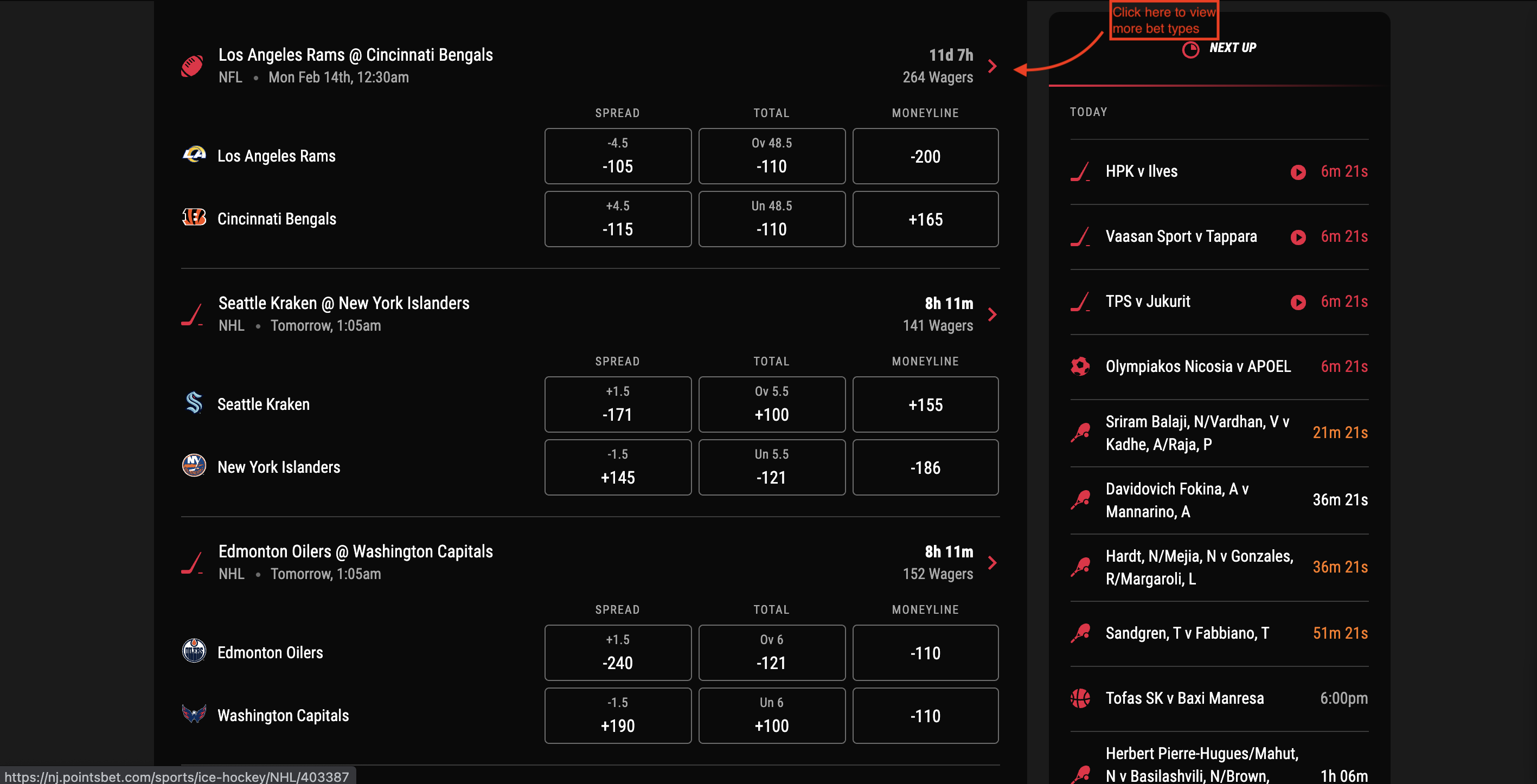Screen dimensions: 1537x784
Task: Select Capitals spread -1.5 at +190
Action: (618, 715)
